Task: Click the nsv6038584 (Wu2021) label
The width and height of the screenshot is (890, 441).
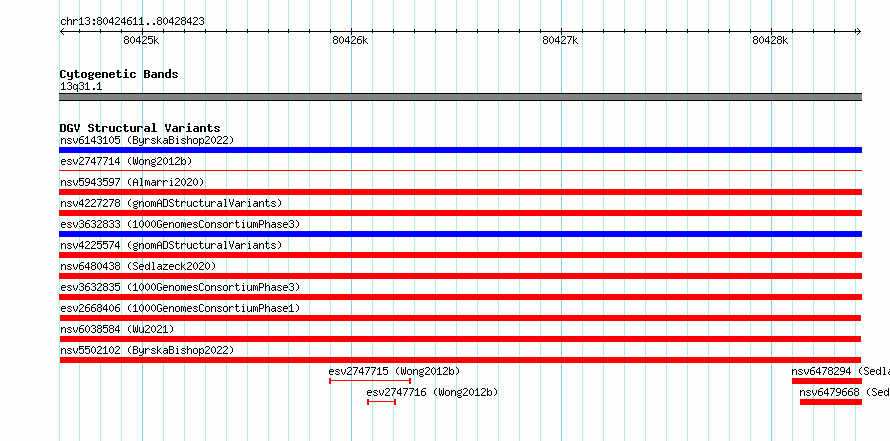Action: point(117,329)
